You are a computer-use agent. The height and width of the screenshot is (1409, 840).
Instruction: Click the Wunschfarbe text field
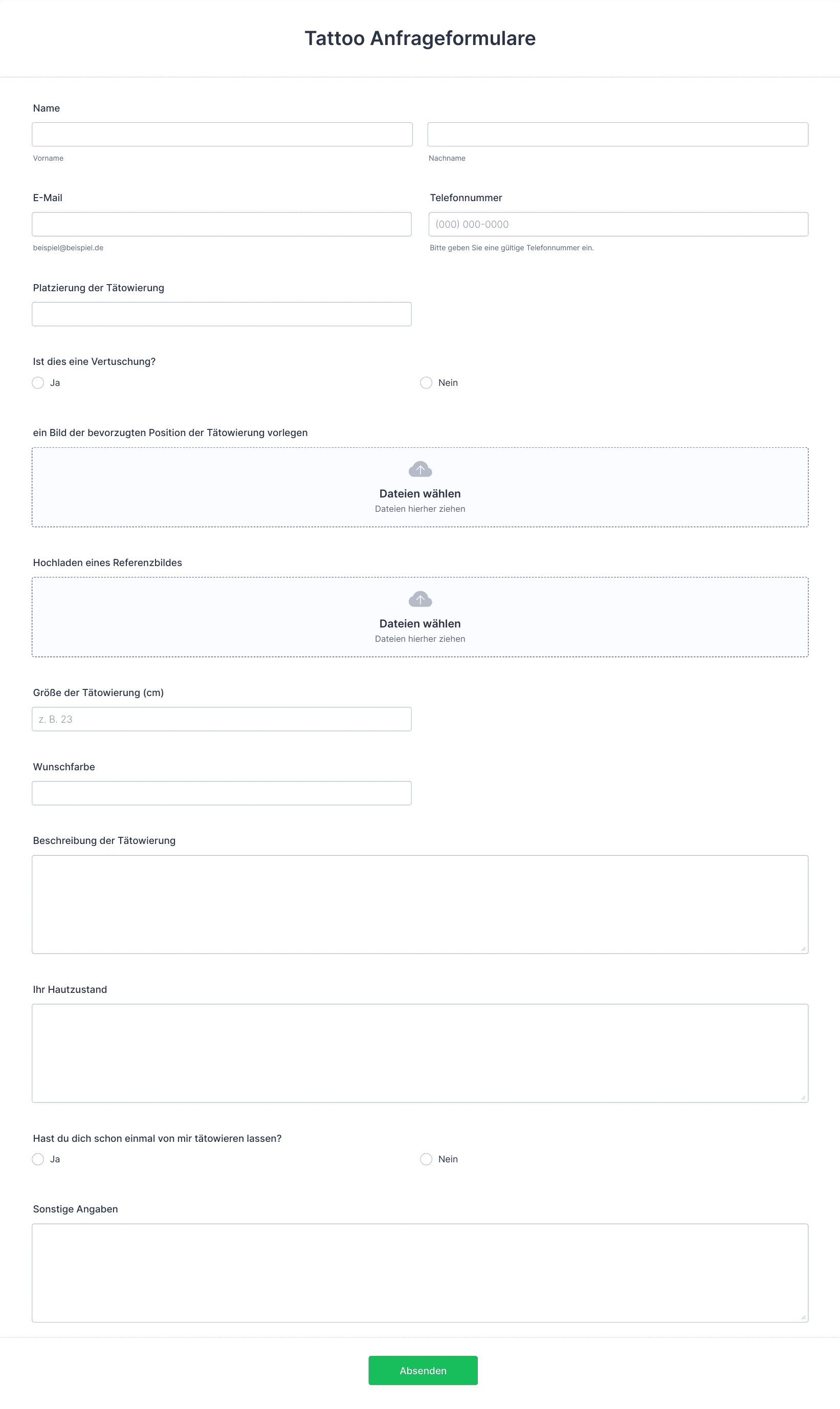pos(222,793)
